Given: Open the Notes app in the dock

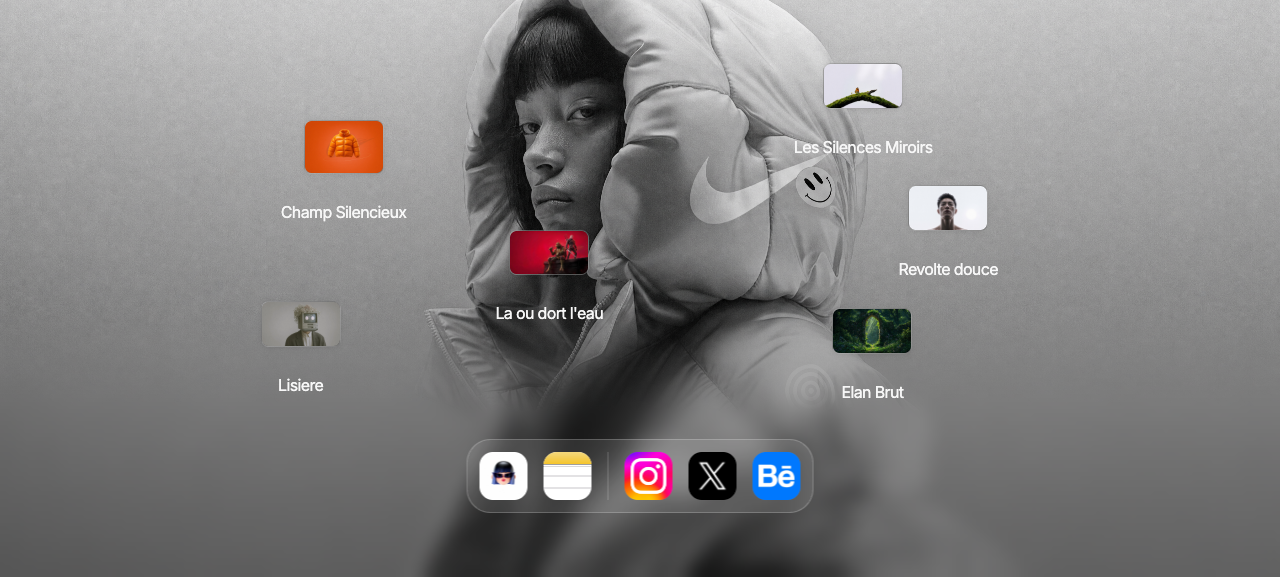Looking at the screenshot, I should (568, 476).
